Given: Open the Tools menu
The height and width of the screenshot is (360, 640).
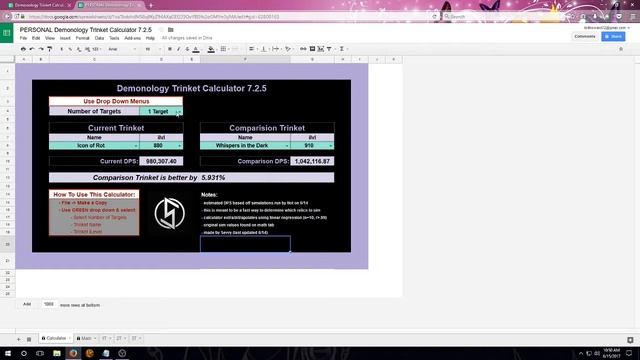Looking at the screenshot, I should pyautogui.click(x=114, y=38).
